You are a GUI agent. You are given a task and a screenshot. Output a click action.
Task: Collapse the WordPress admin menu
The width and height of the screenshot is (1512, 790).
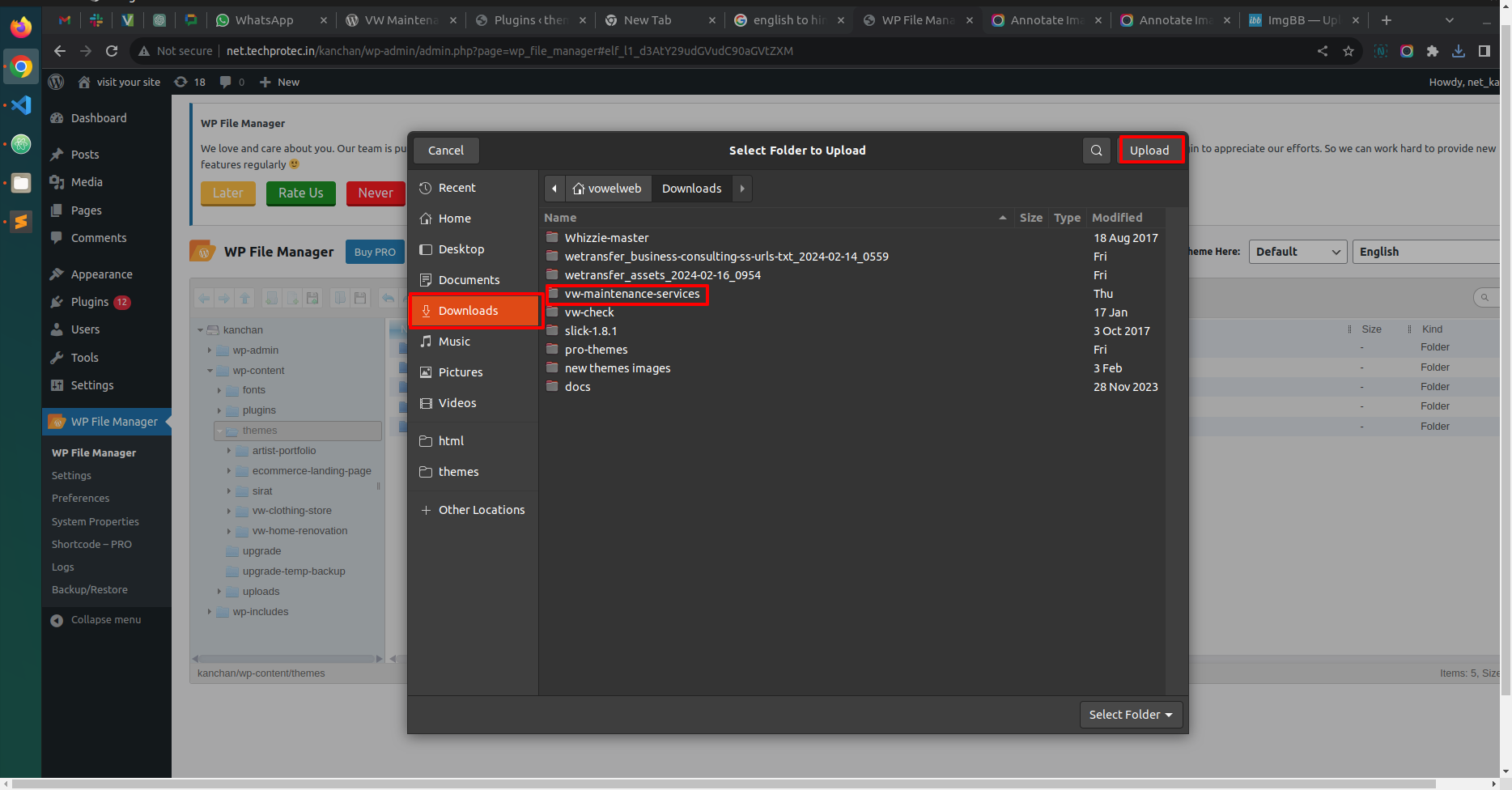coord(96,620)
